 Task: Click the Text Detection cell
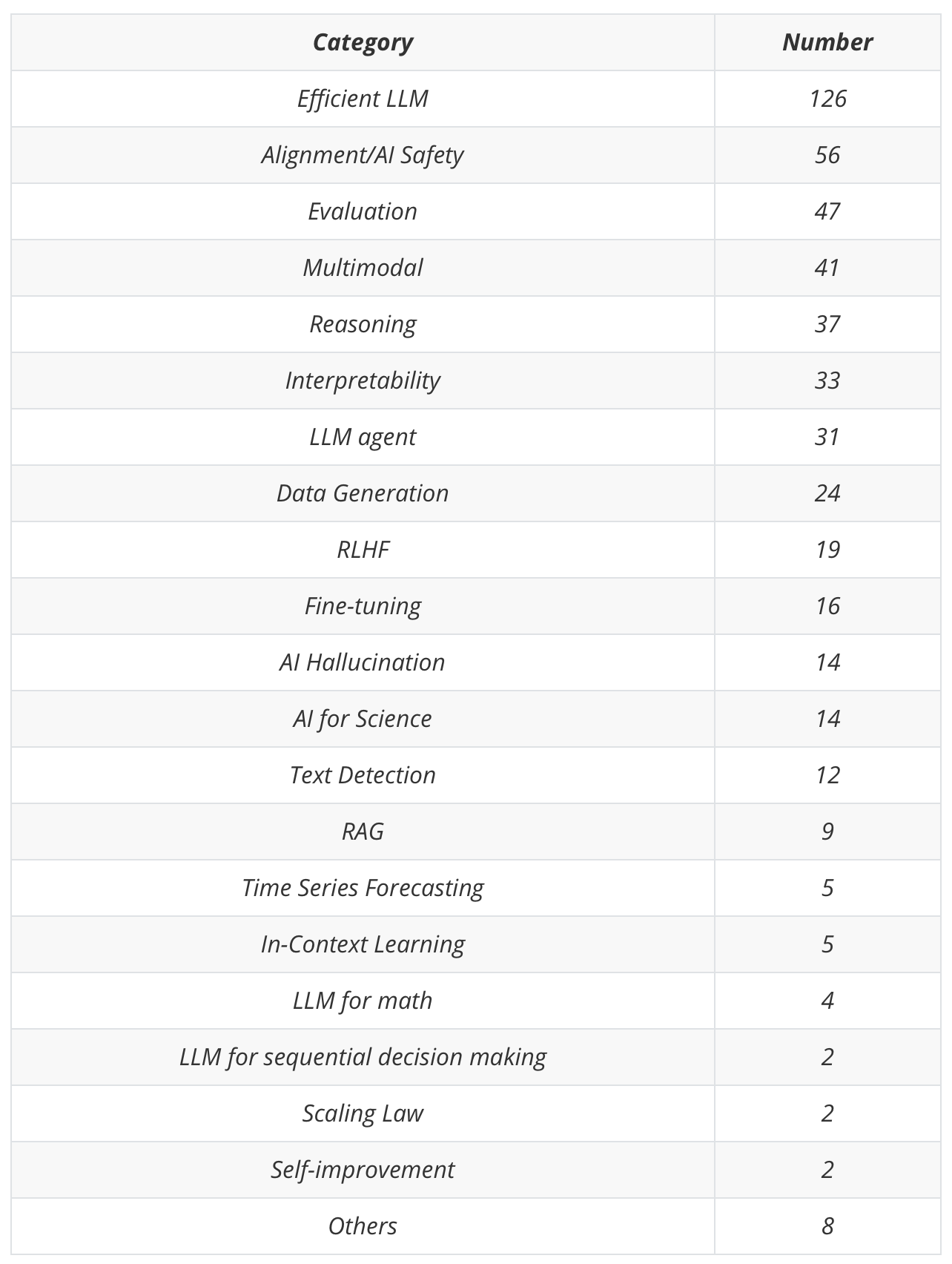tap(363, 775)
